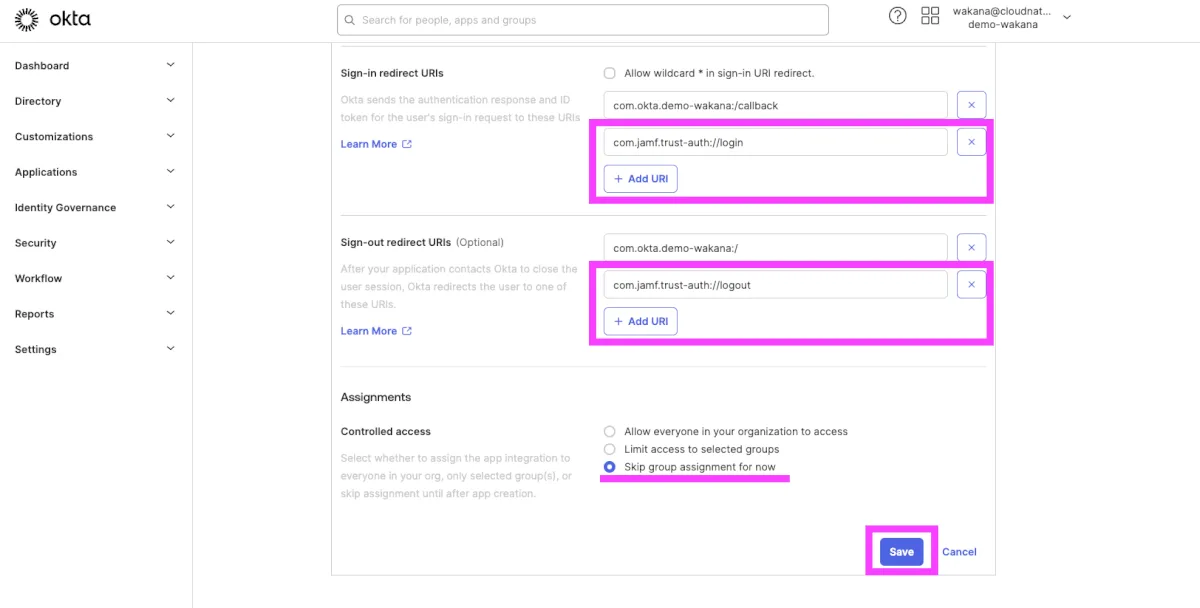Choose Limit access to selected groups

pyautogui.click(x=609, y=450)
